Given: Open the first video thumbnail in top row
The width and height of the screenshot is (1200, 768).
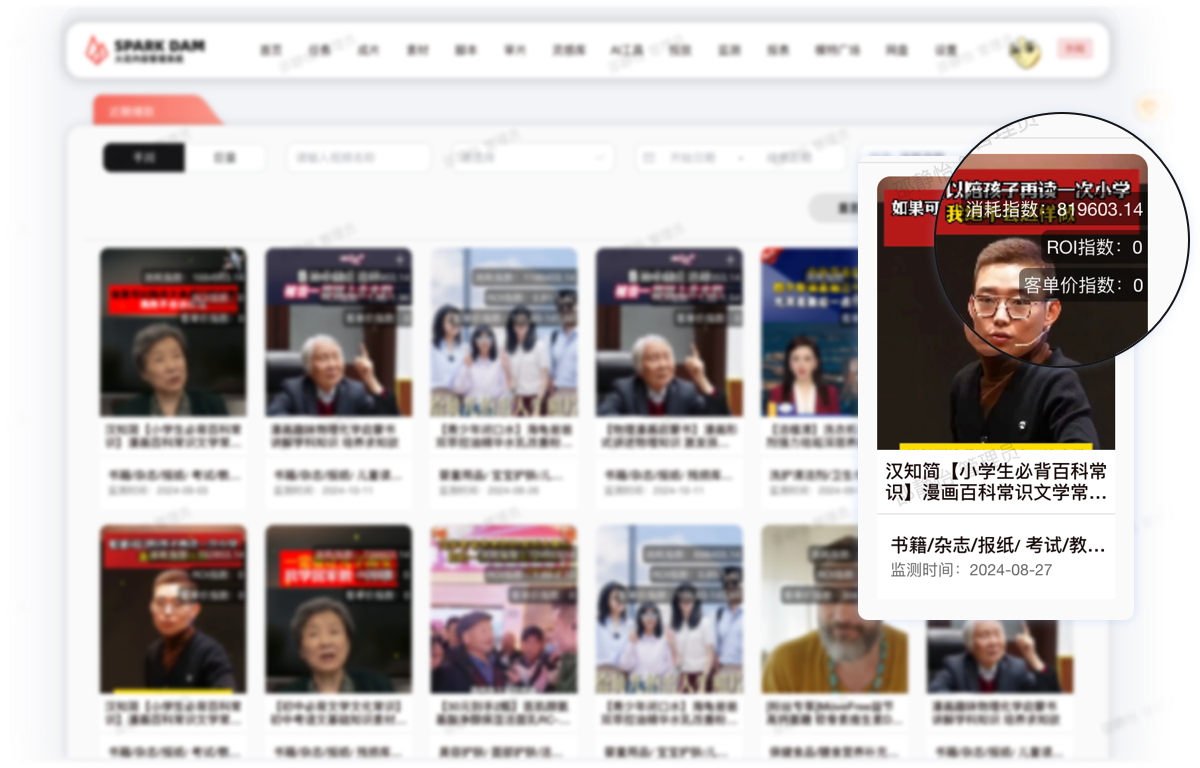Looking at the screenshot, I should [x=173, y=332].
